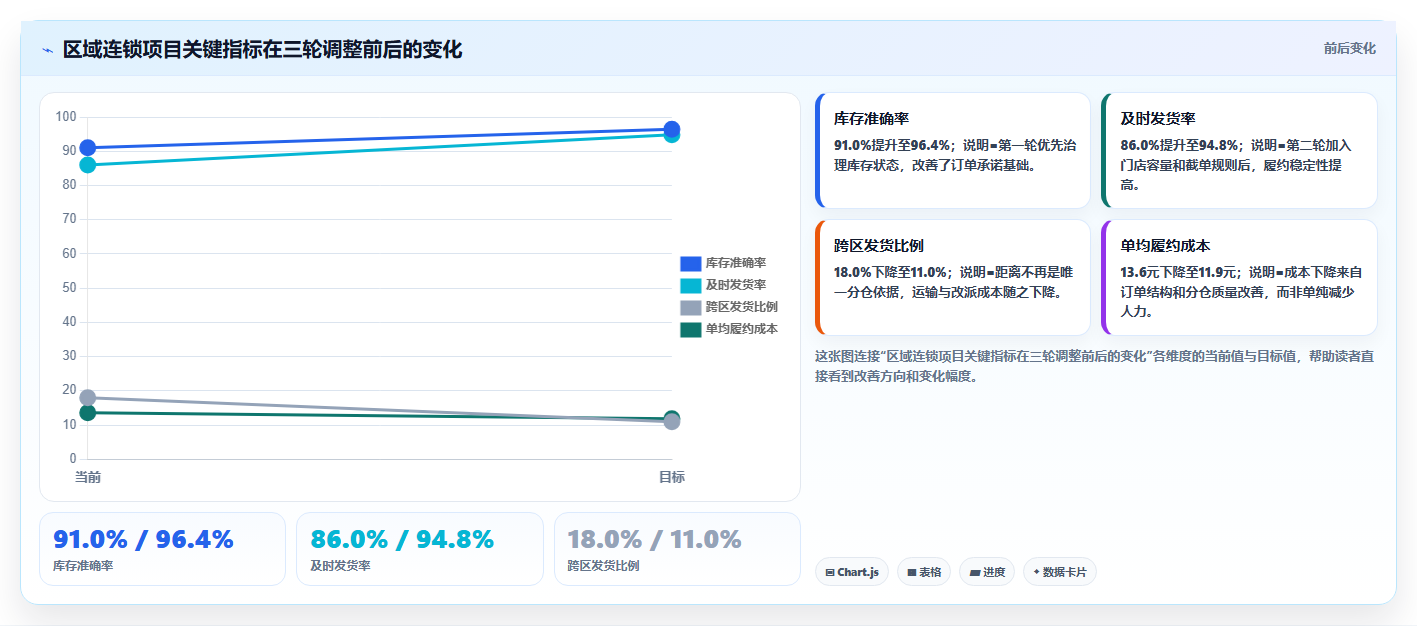1417x626 pixels.
Task: Click blue 库存准确率 data point at 当前
Action: pos(88,148)
